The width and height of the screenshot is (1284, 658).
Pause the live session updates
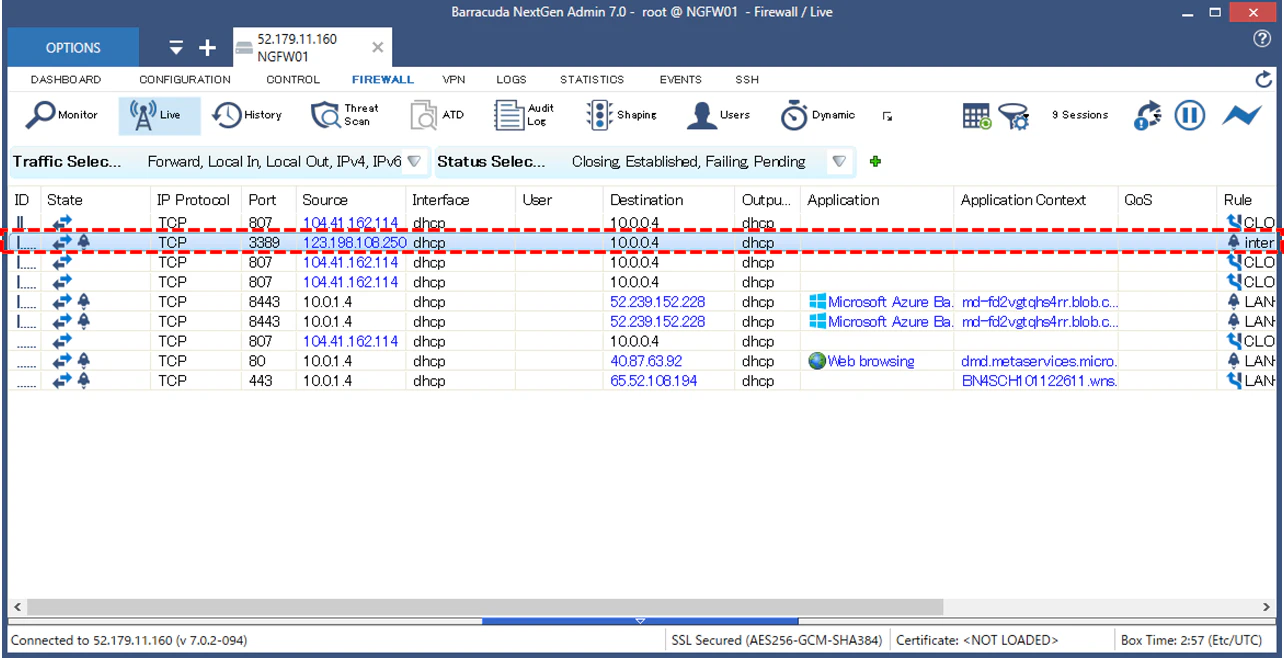click(x=1189, y=115)
